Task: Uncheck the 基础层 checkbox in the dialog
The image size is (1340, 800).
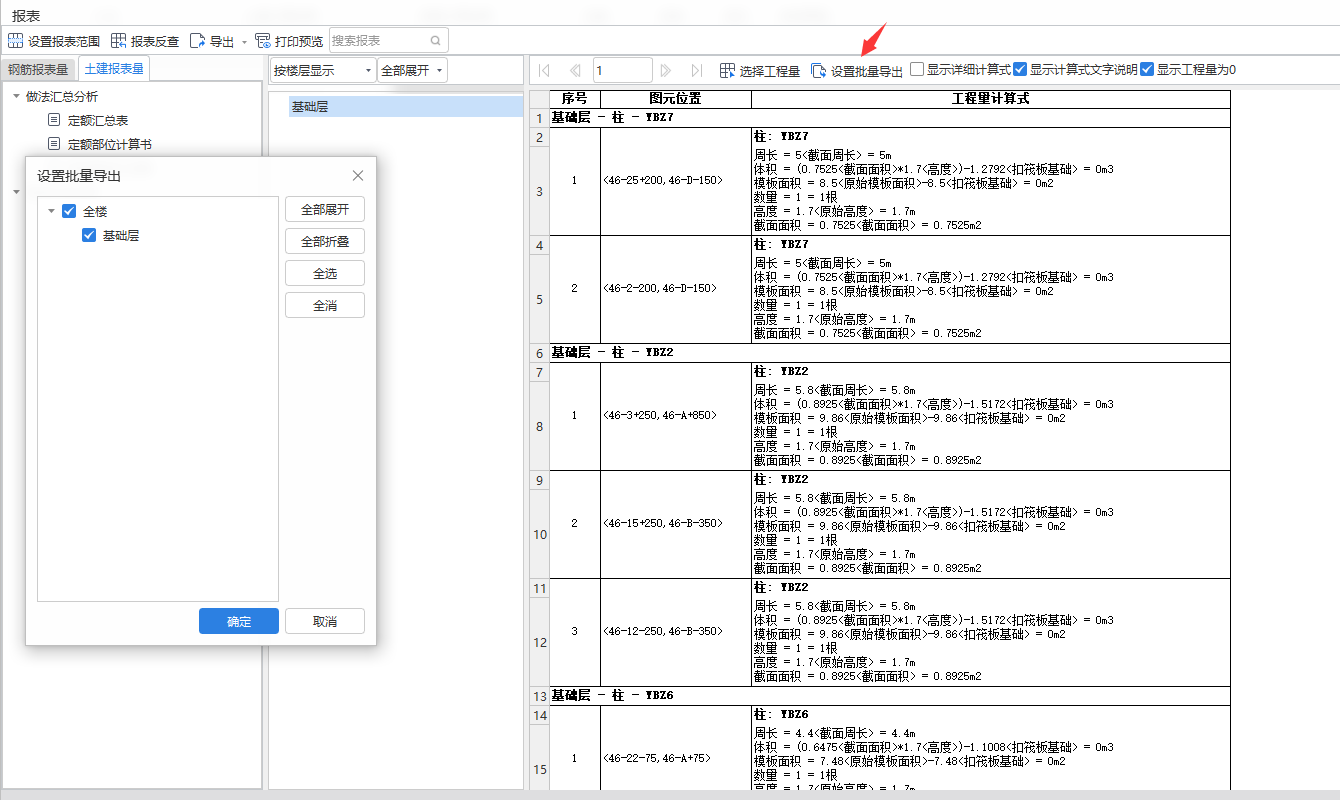Action: pyautogui.click(x=89, y=235)
